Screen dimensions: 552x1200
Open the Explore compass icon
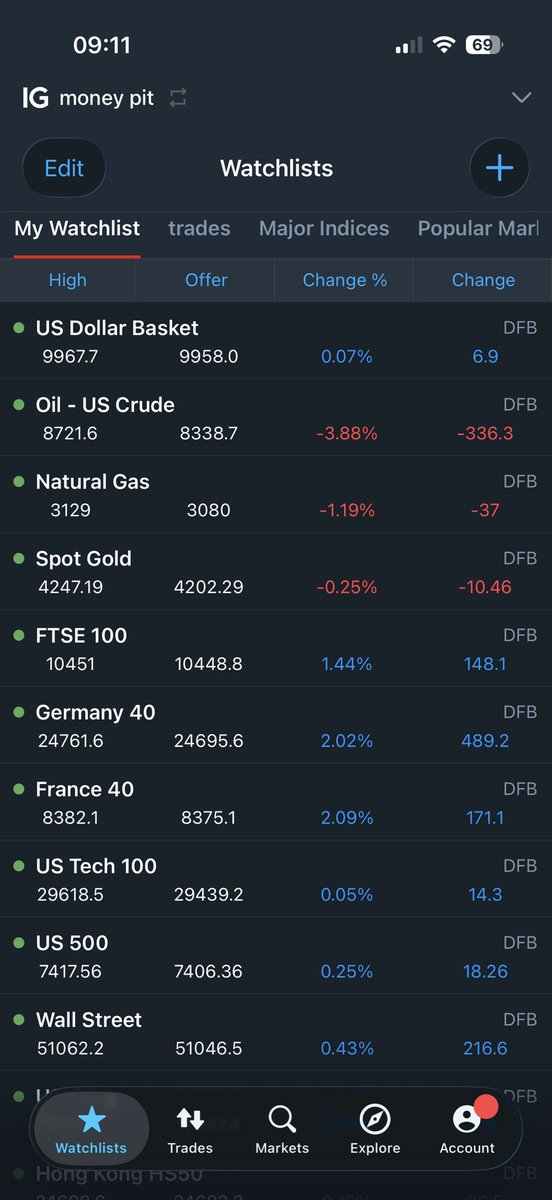tap(375, 1119)
